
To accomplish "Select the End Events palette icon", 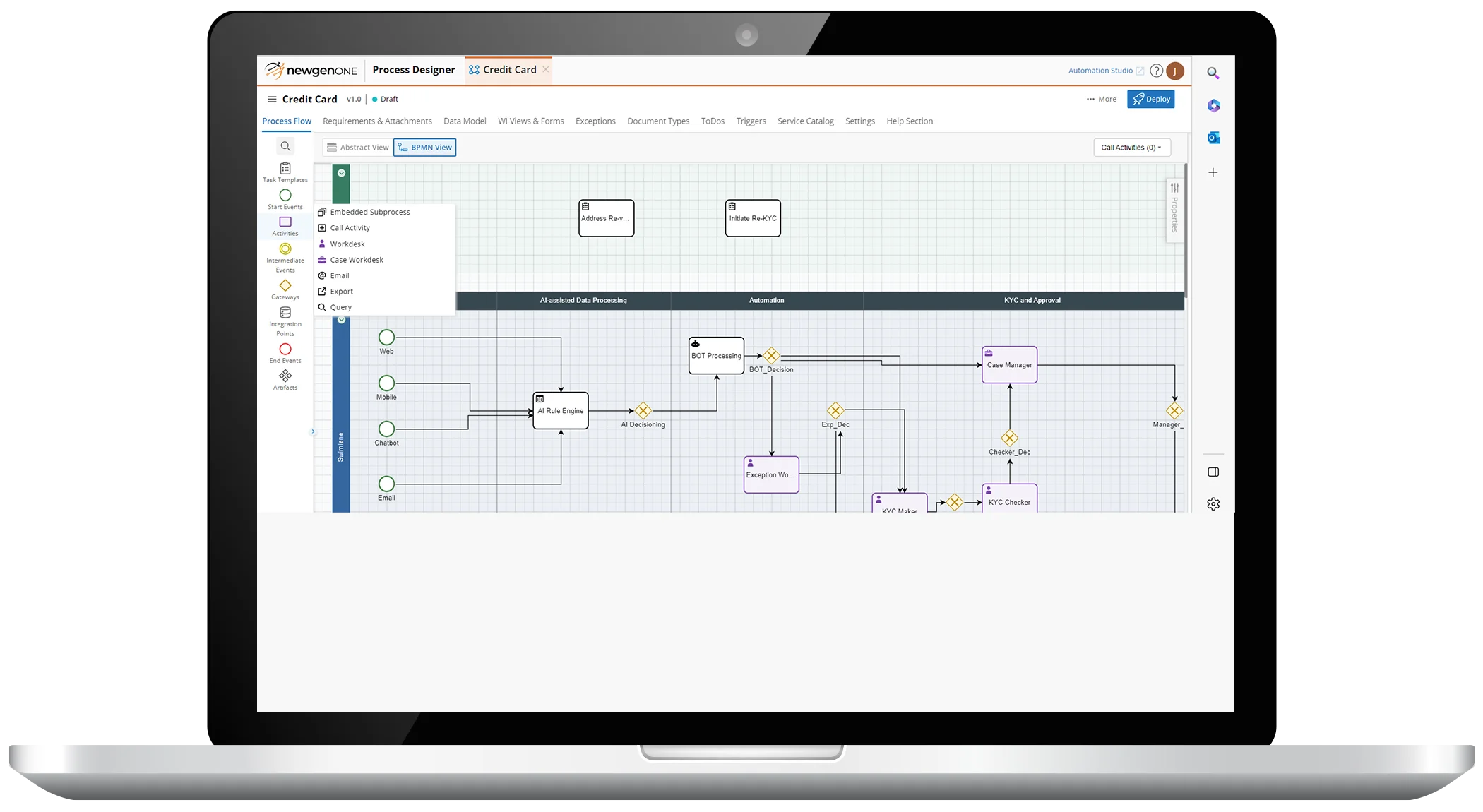I will point(285,350).
